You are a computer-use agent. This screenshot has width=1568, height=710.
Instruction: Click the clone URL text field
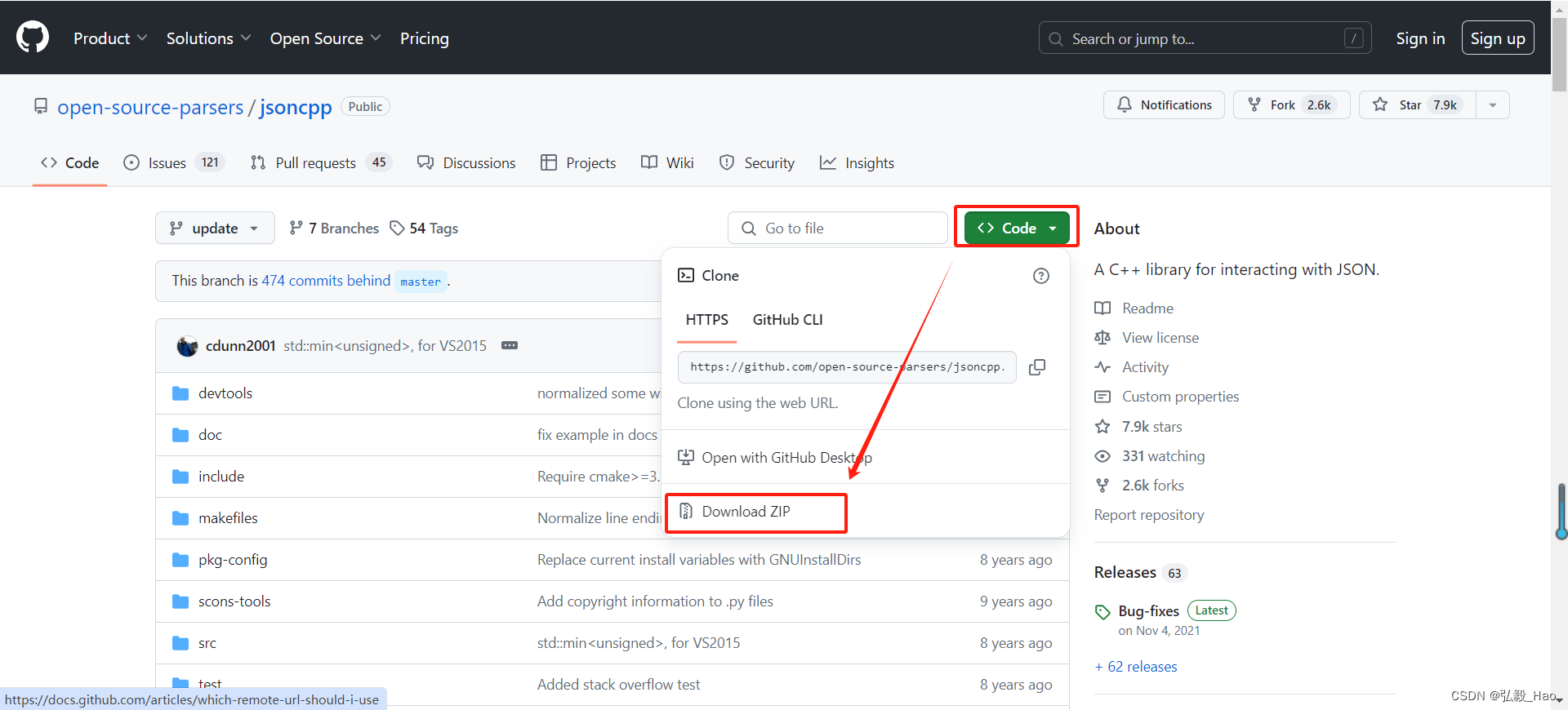point(847,367)
